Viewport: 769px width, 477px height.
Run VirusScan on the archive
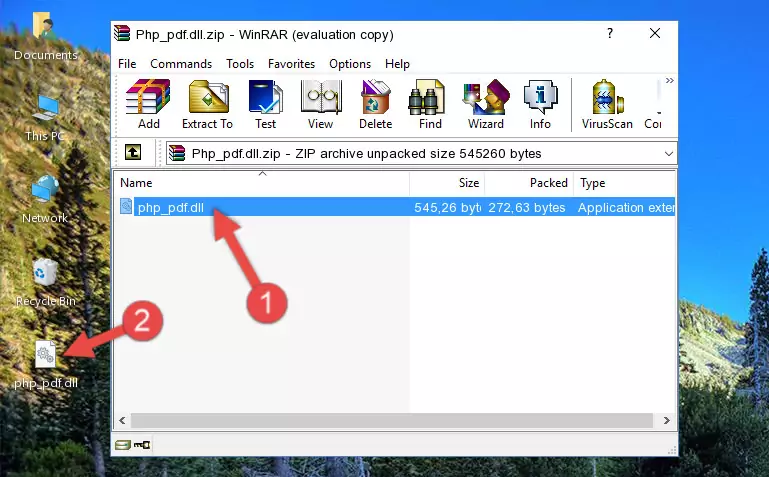607,104
